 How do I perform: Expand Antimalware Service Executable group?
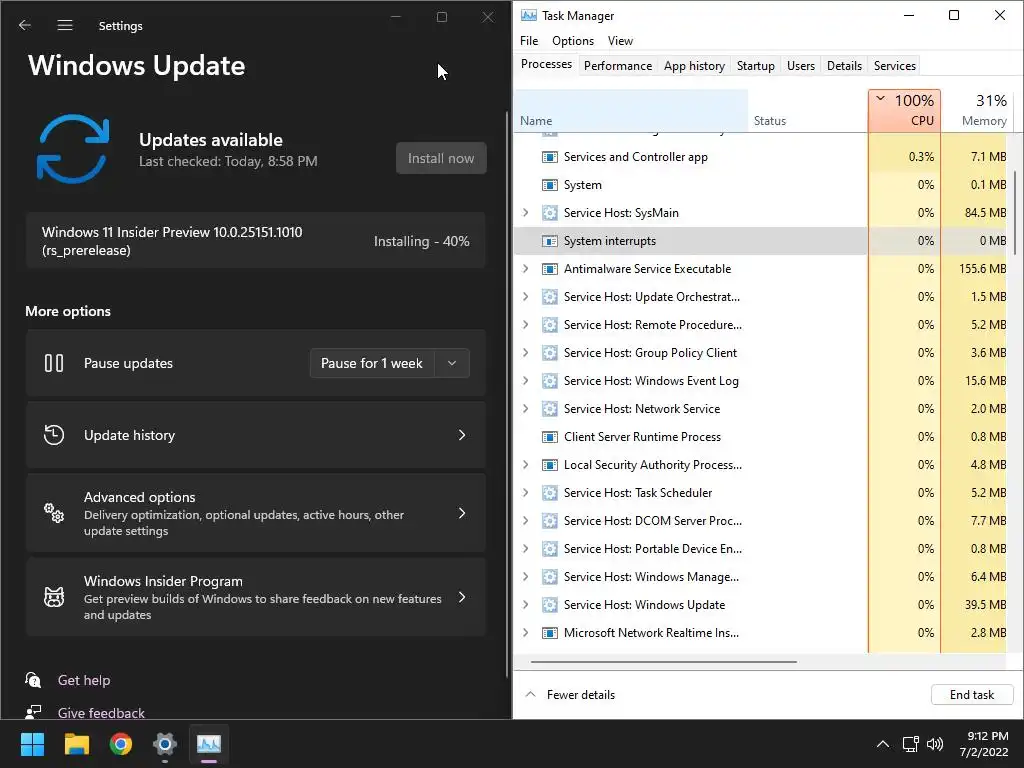tap(526, 268)
